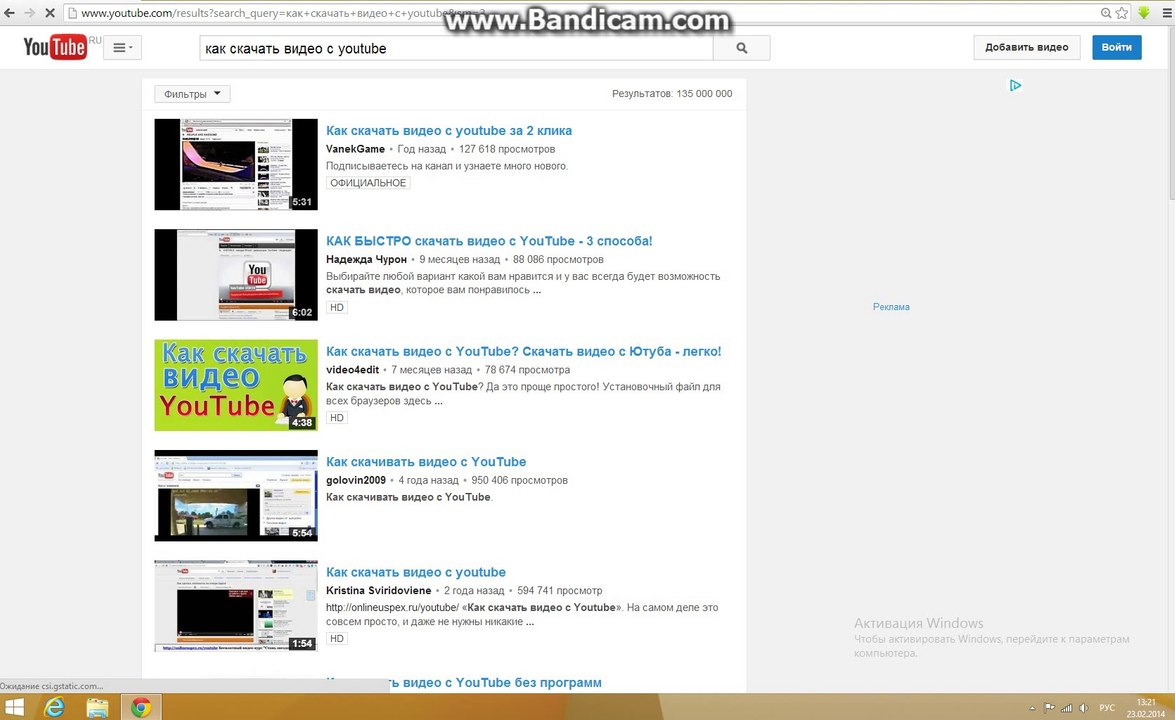This screenshot has height=720, width=1175.
Task: Click the YouTube logo
Action: 55,47
